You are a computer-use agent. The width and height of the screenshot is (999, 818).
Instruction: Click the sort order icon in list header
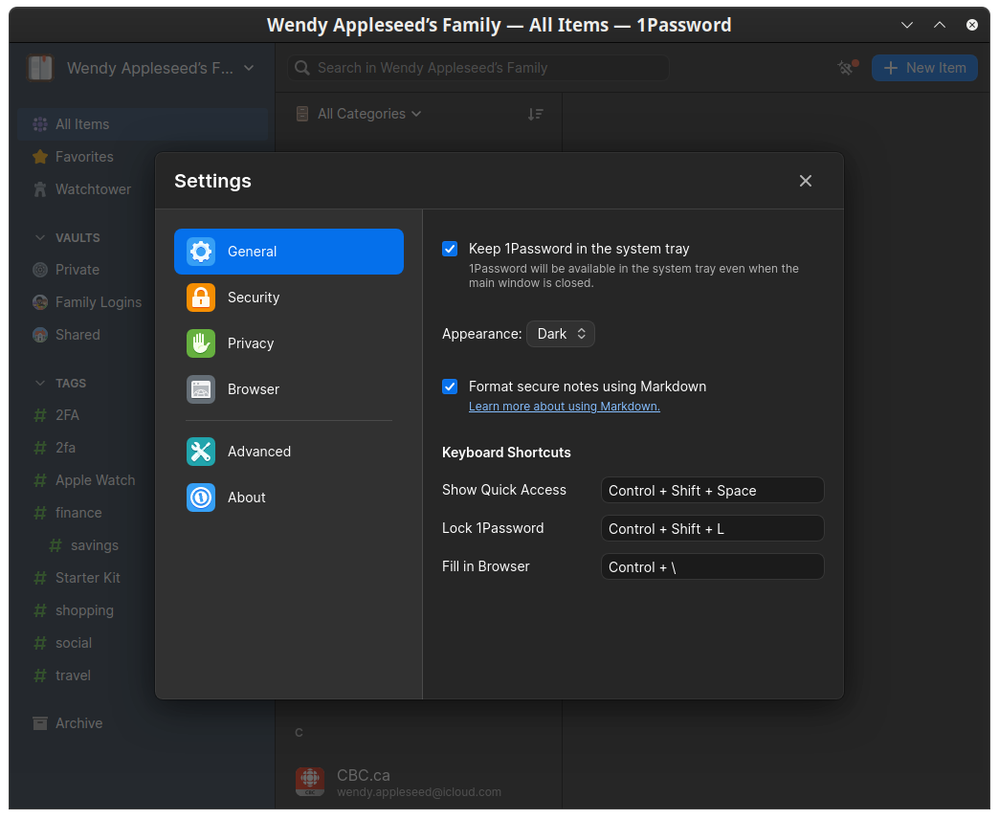coord(536,114)
